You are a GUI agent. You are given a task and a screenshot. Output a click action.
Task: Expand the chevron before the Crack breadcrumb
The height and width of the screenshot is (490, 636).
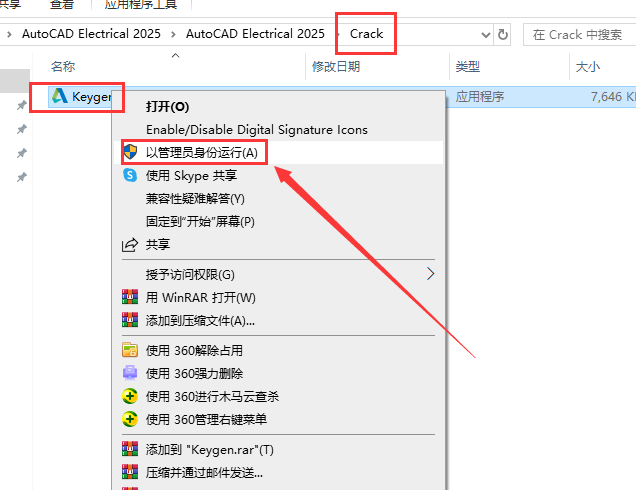[337, 34]
